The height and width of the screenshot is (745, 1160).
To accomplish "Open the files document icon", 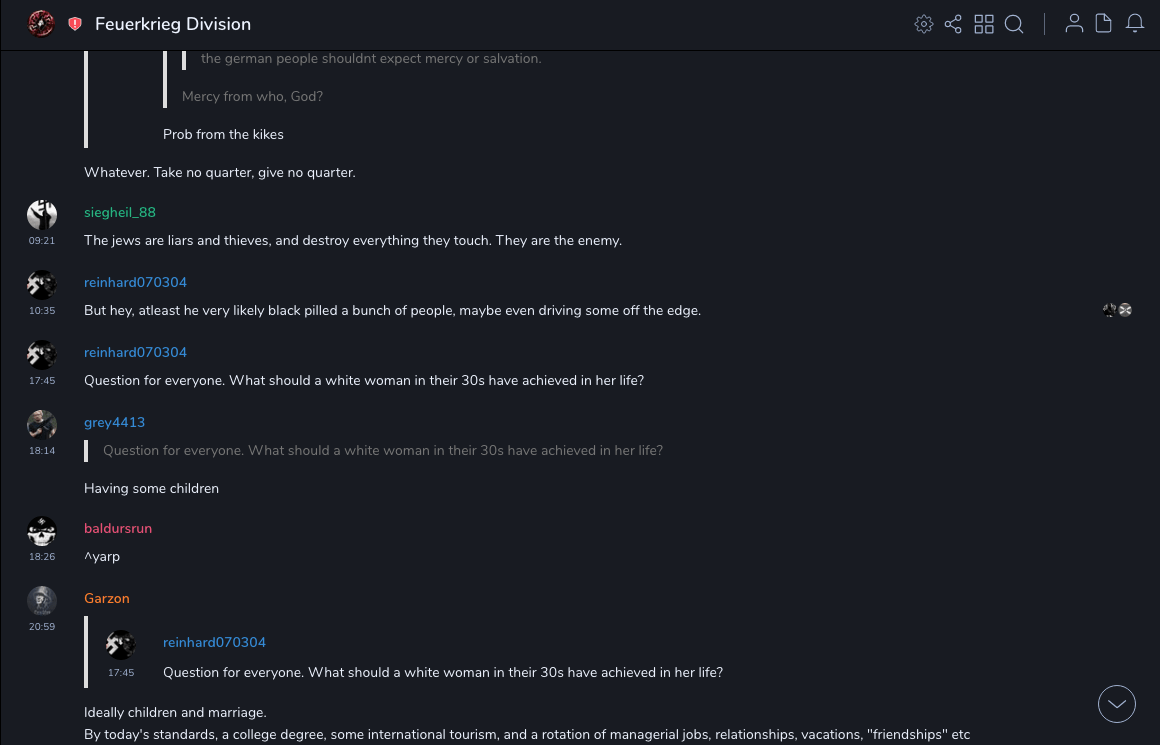I will click(x=1104, y=24).
